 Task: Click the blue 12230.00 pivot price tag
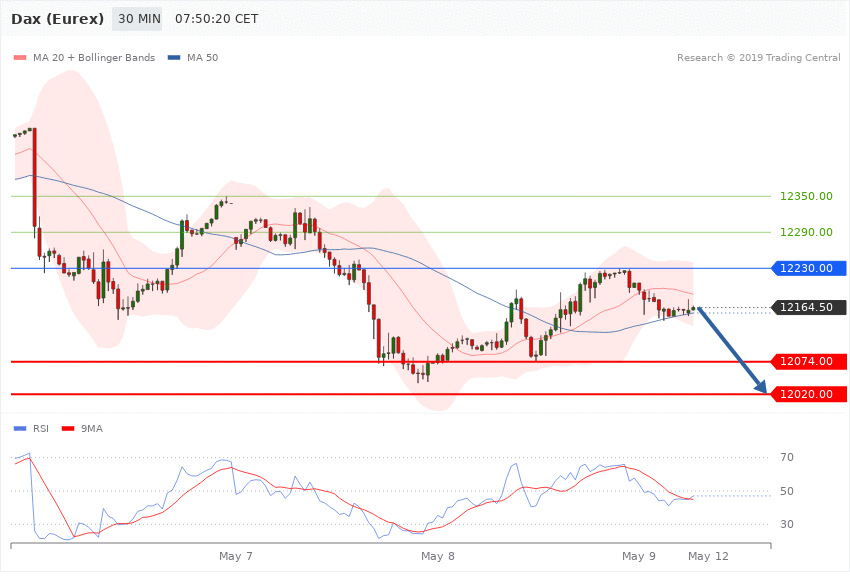(809, 268)
